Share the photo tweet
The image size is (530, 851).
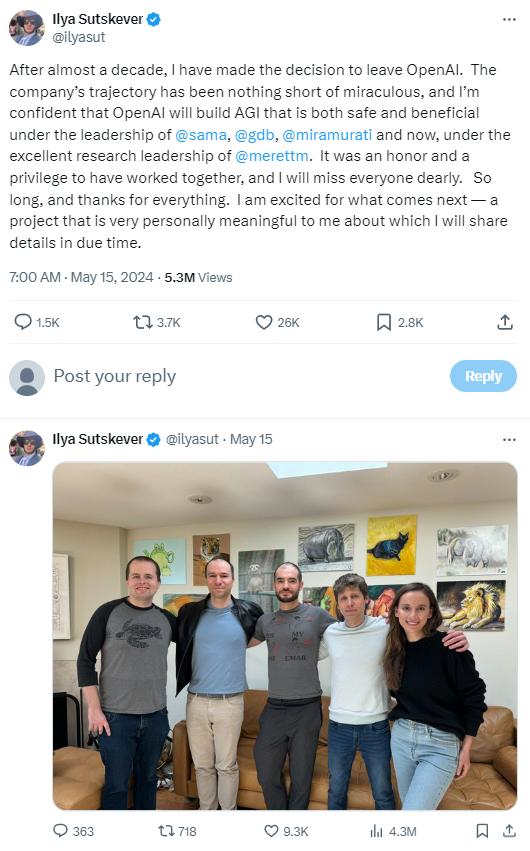509,830
